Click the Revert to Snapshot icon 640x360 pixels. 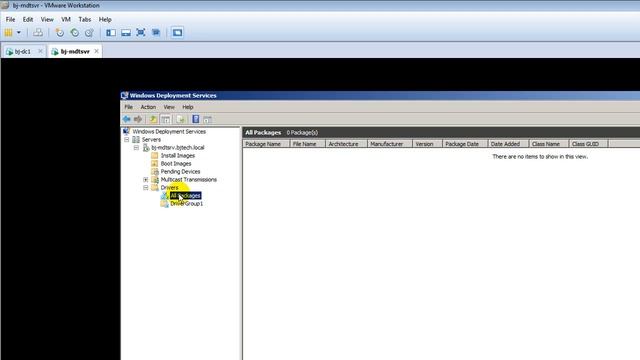pyautogui.click(x=75, y=33)
